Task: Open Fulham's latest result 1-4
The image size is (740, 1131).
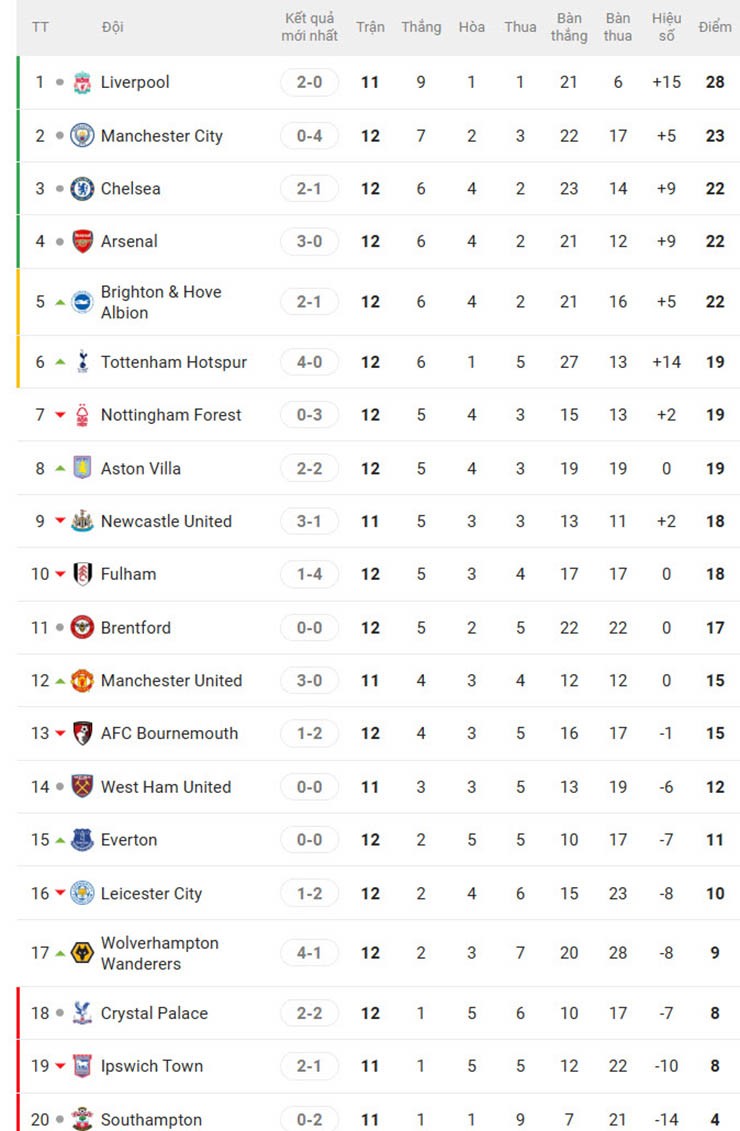Action: click(310, 574)
